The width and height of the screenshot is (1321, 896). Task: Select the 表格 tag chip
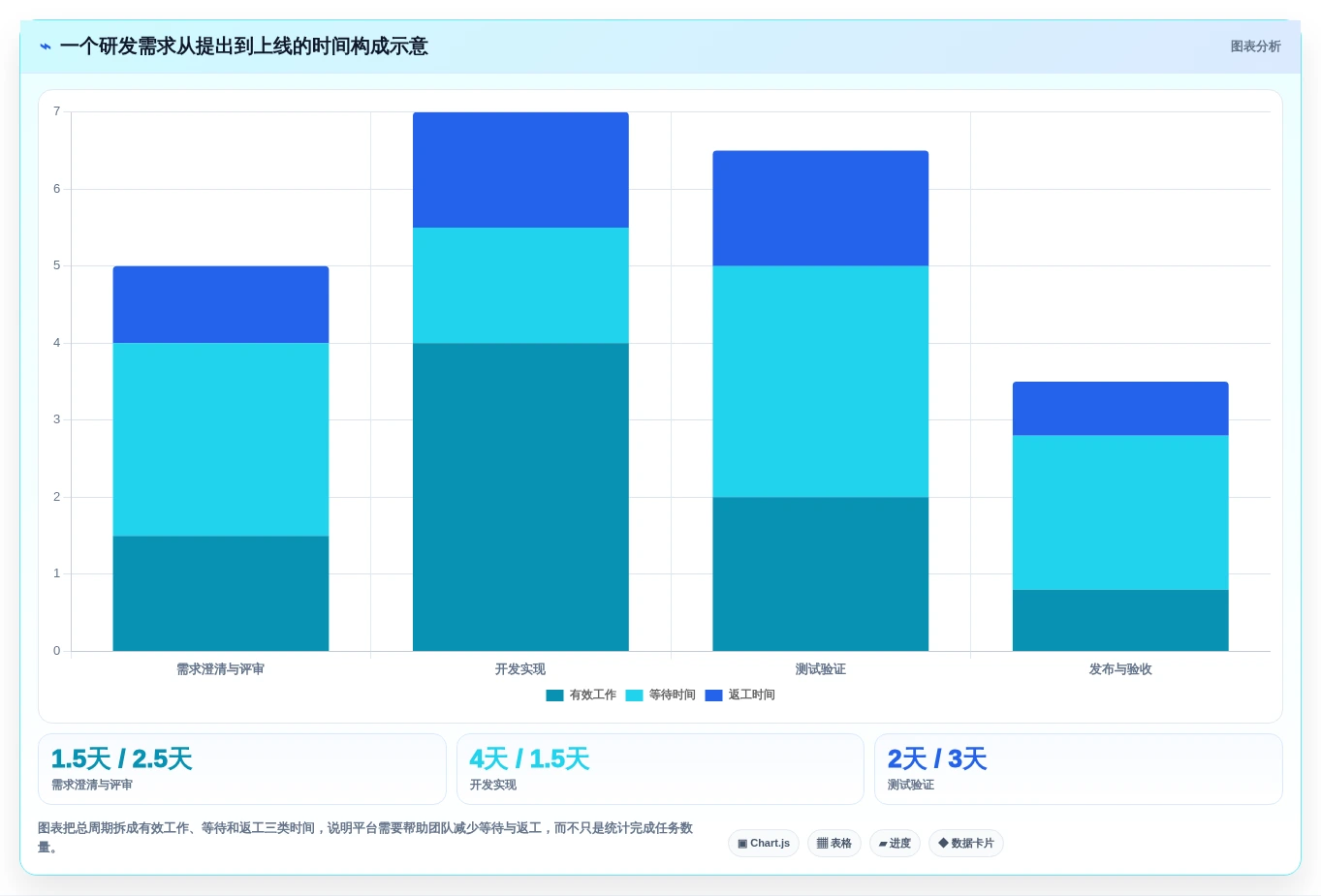pos(834,844)
